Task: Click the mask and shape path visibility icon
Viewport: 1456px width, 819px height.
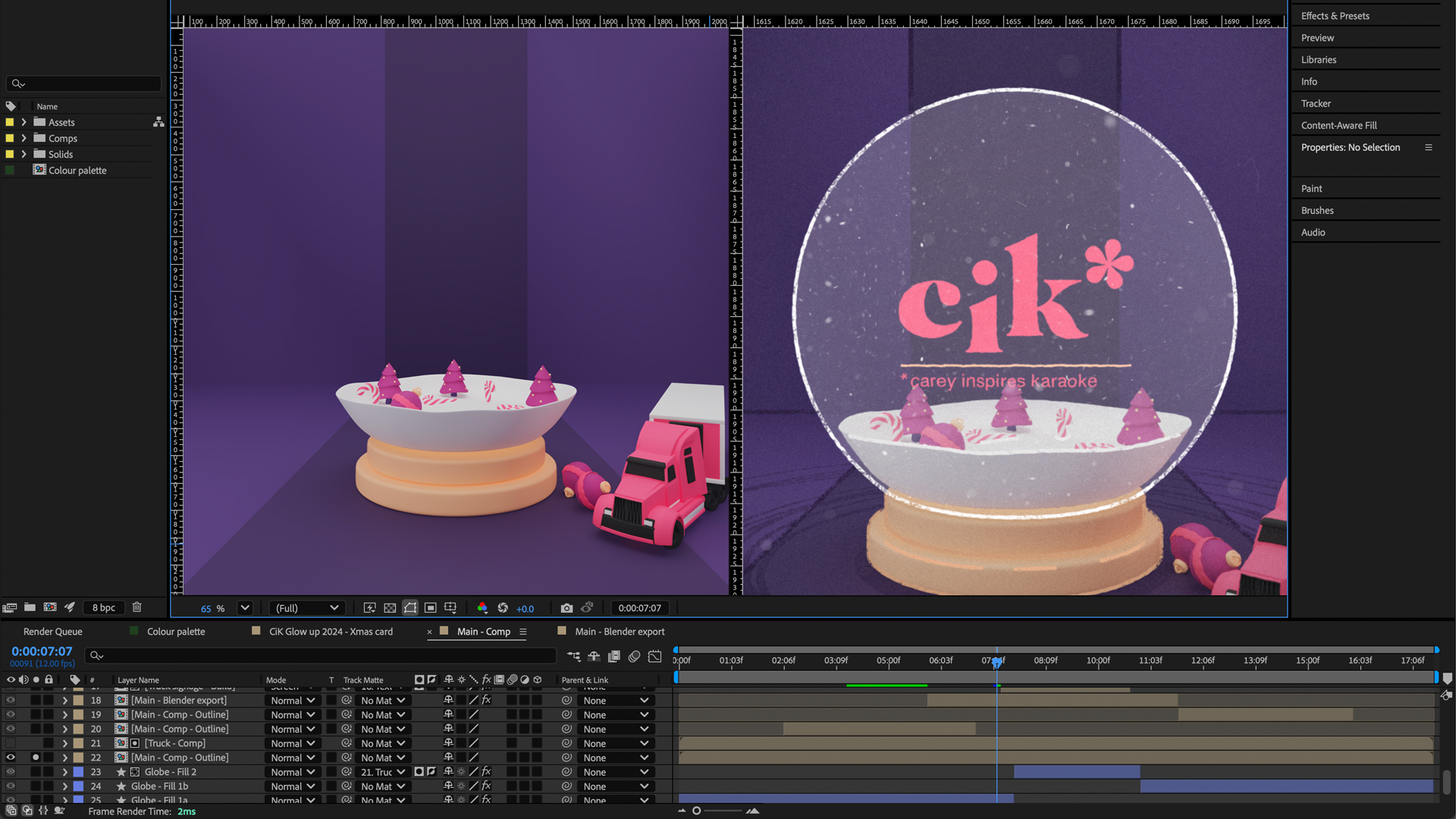Action: click(x=410, y=608)
